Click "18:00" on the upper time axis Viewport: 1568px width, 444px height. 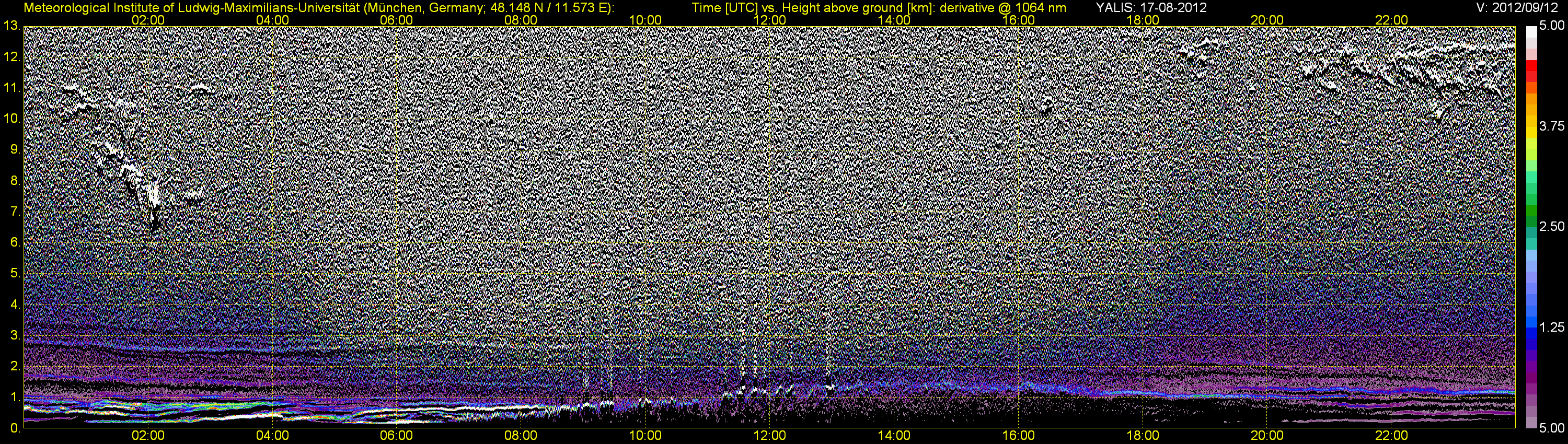click(x=1143, y=20)
